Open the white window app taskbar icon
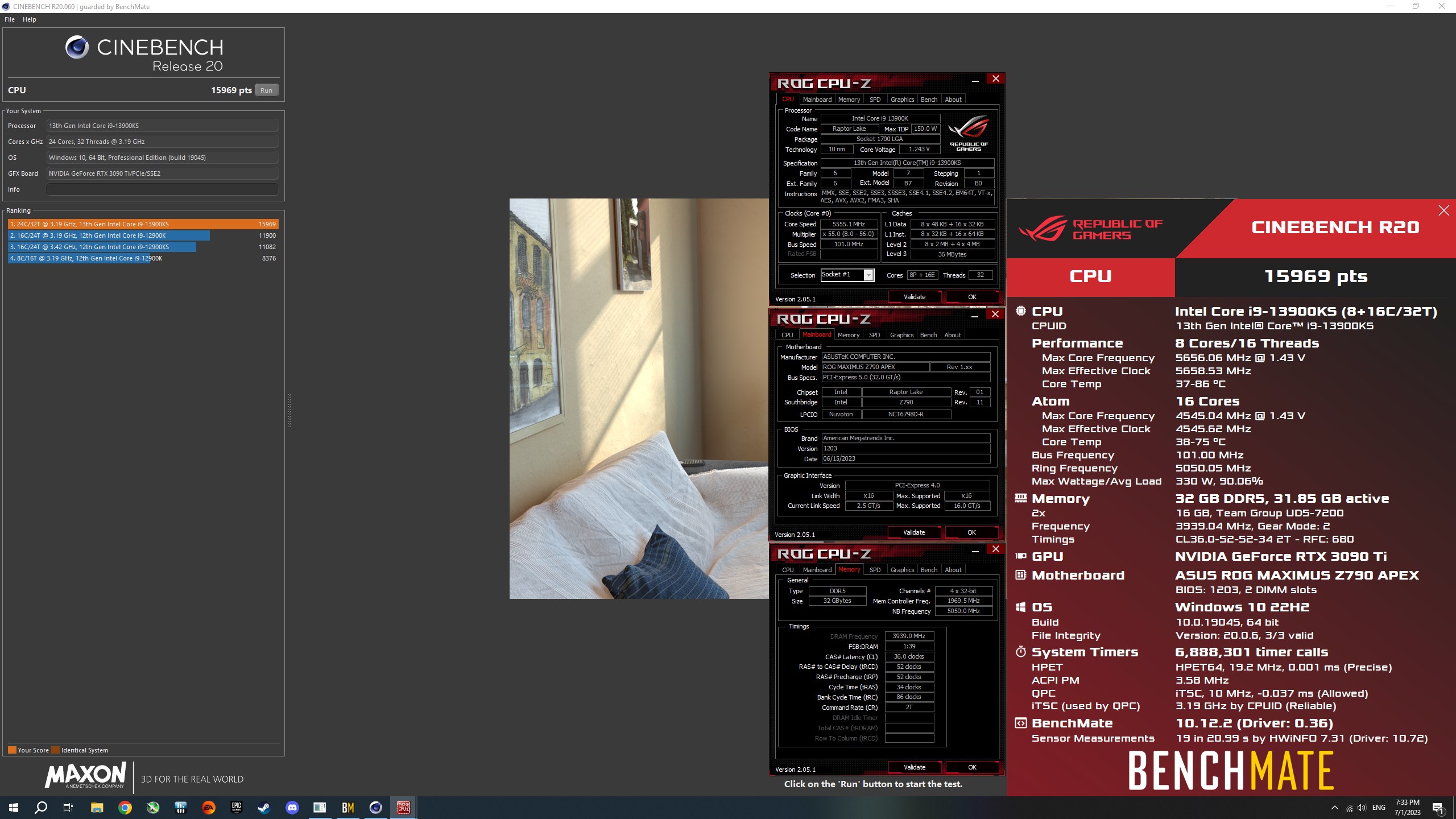The width and height of the screenshot is (1456, 819). coord(320,808)
